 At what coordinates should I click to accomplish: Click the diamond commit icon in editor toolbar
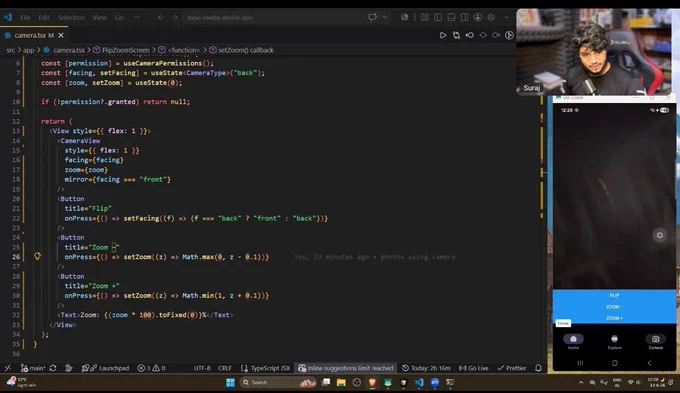point(483,35)
